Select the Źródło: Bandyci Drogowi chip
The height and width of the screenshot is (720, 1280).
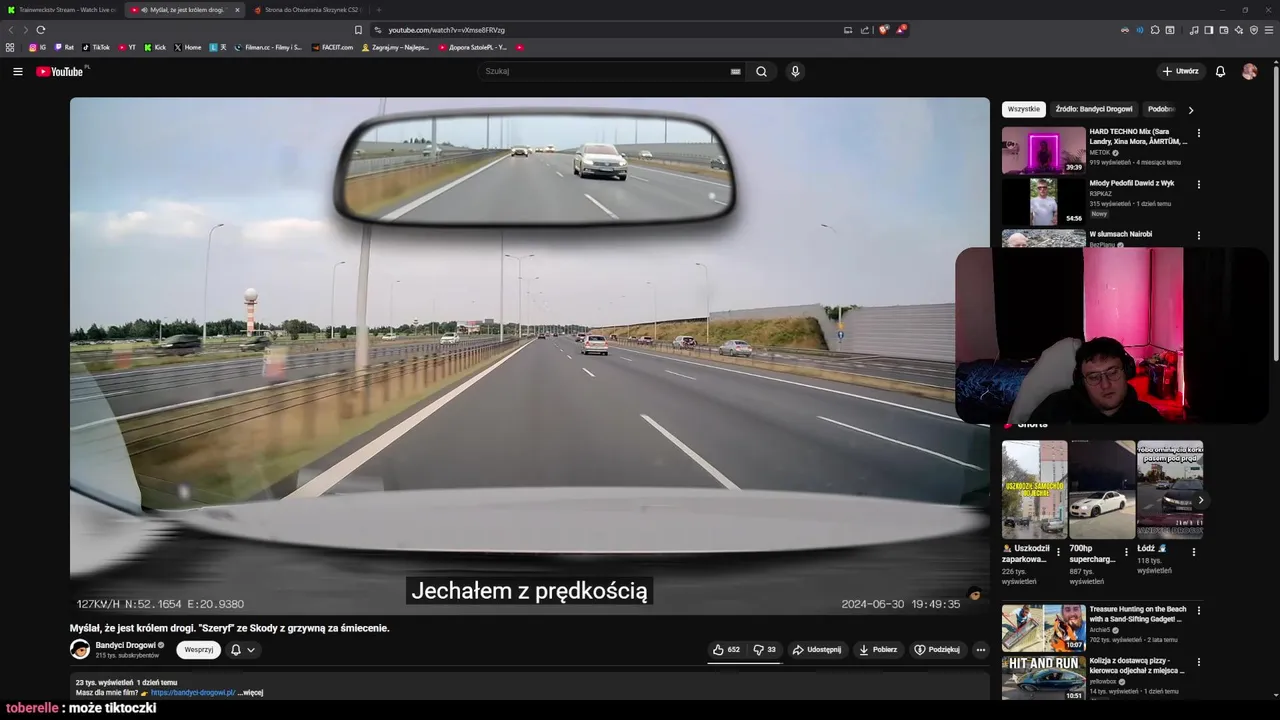click(1094, 109)
